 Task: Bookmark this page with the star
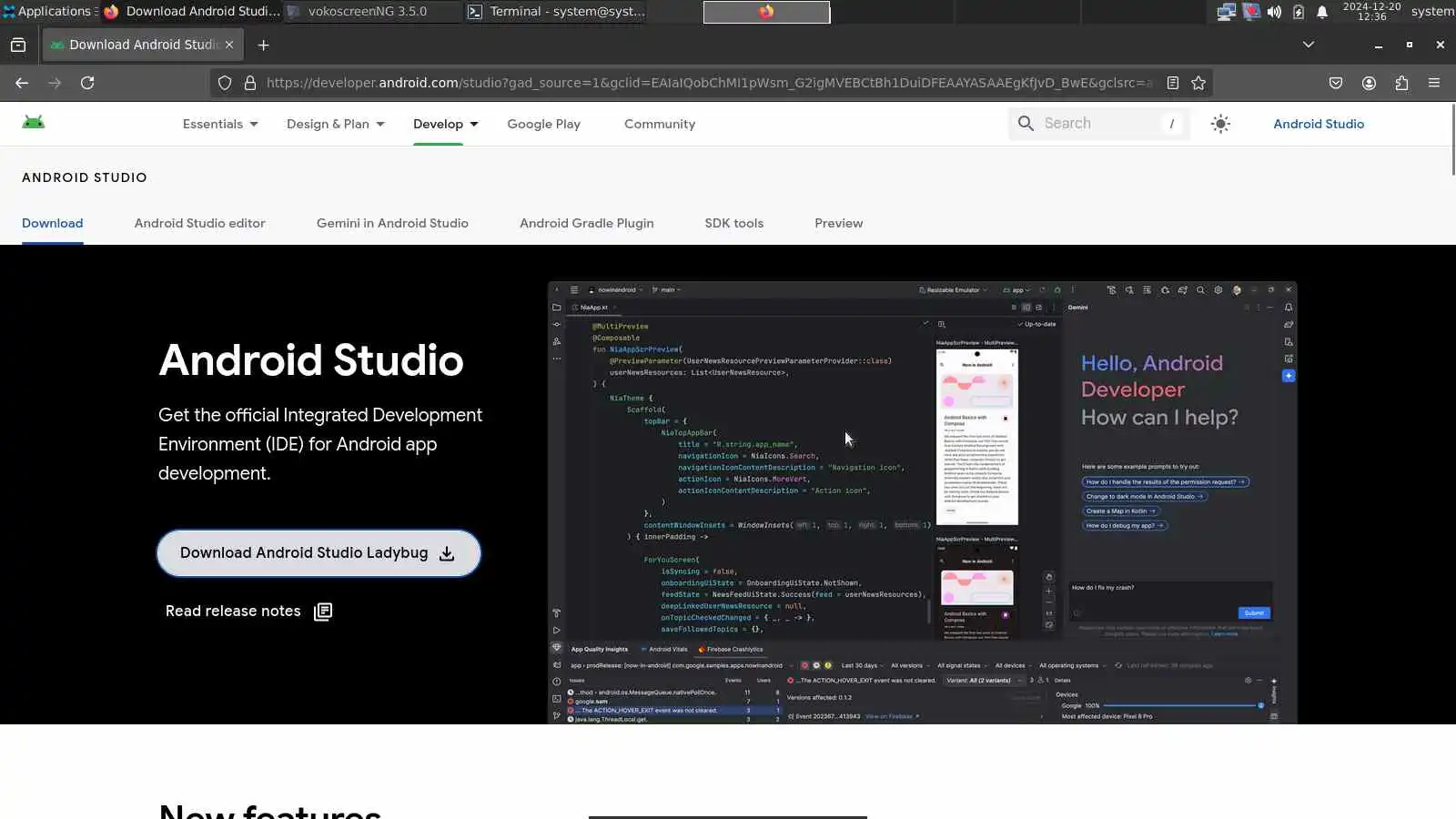coord(1198,83)
